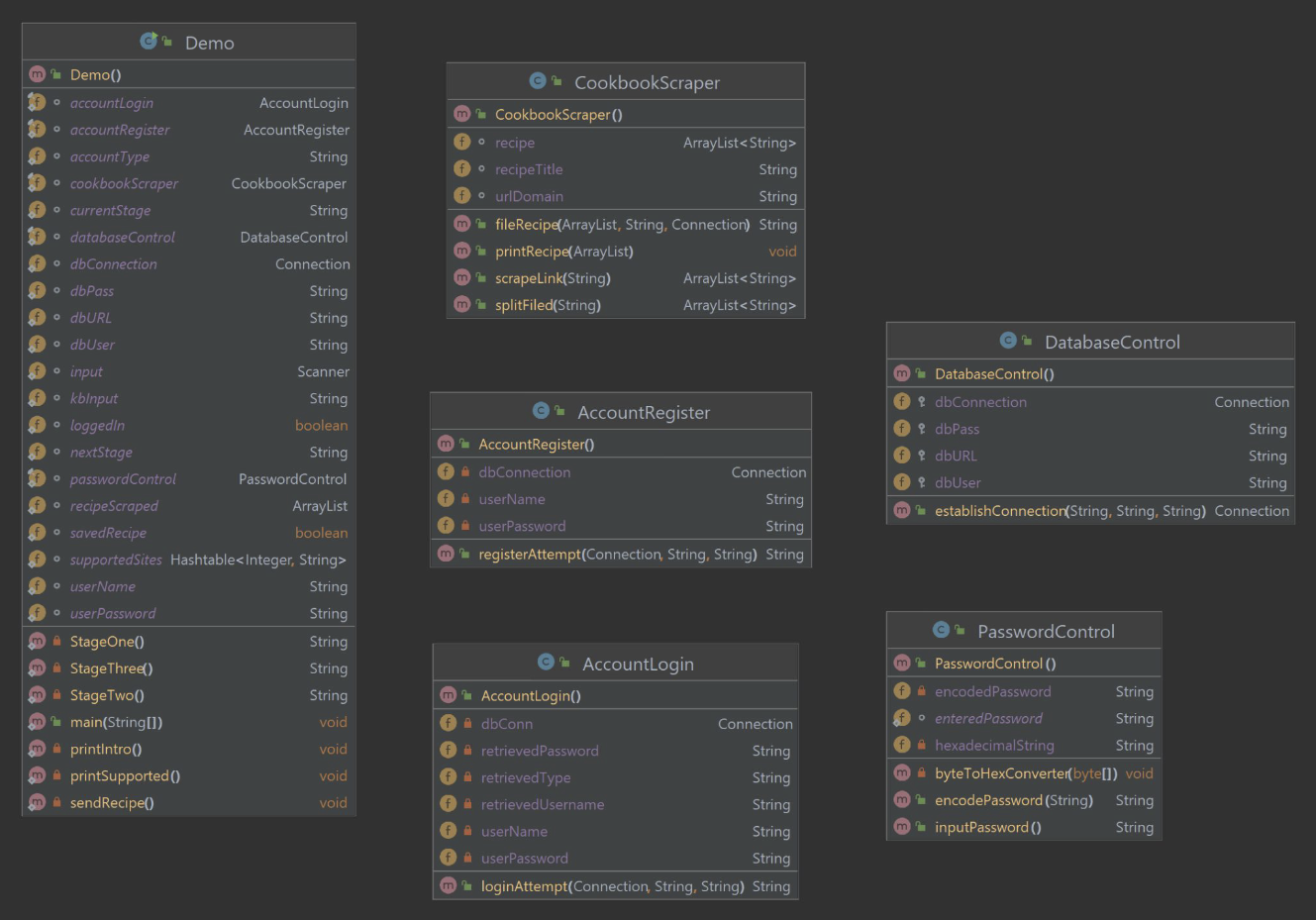Viewport: 1316px width, 920px height.
Task: Click method icon of main(String[]) row
Action: 37,721
